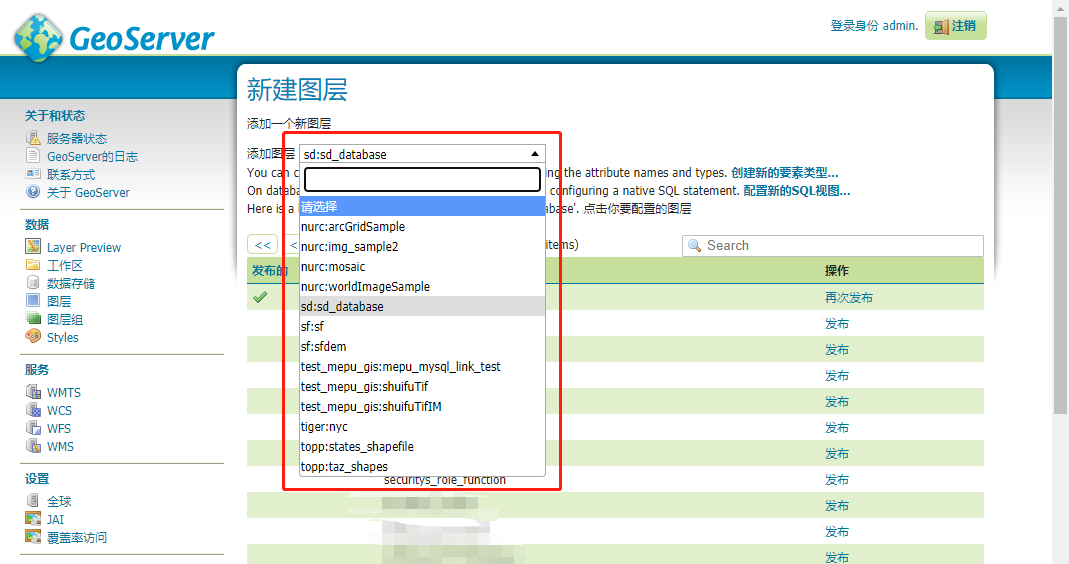Pick test_mepu_gis:mepu_mysql_link_test option

coord(422,366)
